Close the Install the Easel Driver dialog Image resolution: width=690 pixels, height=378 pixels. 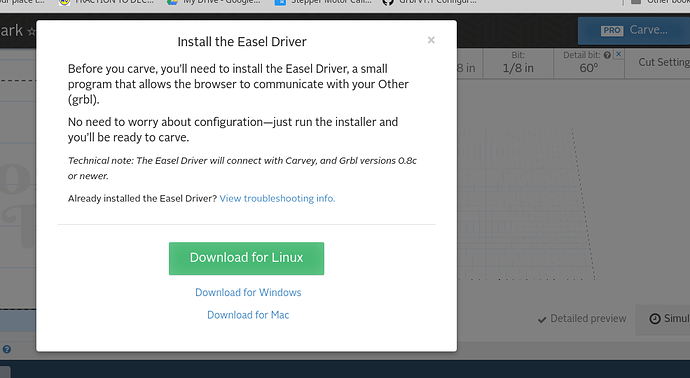431,40
